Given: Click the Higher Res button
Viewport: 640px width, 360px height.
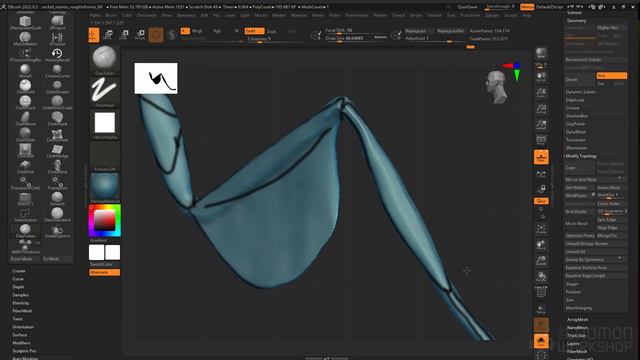Looking at the screenshot, I should [x=611, y=28].
